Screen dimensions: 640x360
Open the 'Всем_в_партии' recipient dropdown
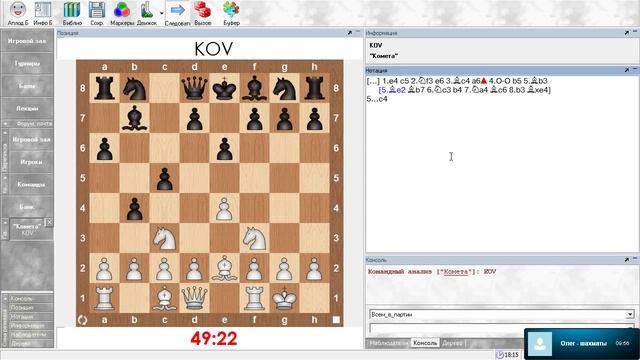[630, 314]
